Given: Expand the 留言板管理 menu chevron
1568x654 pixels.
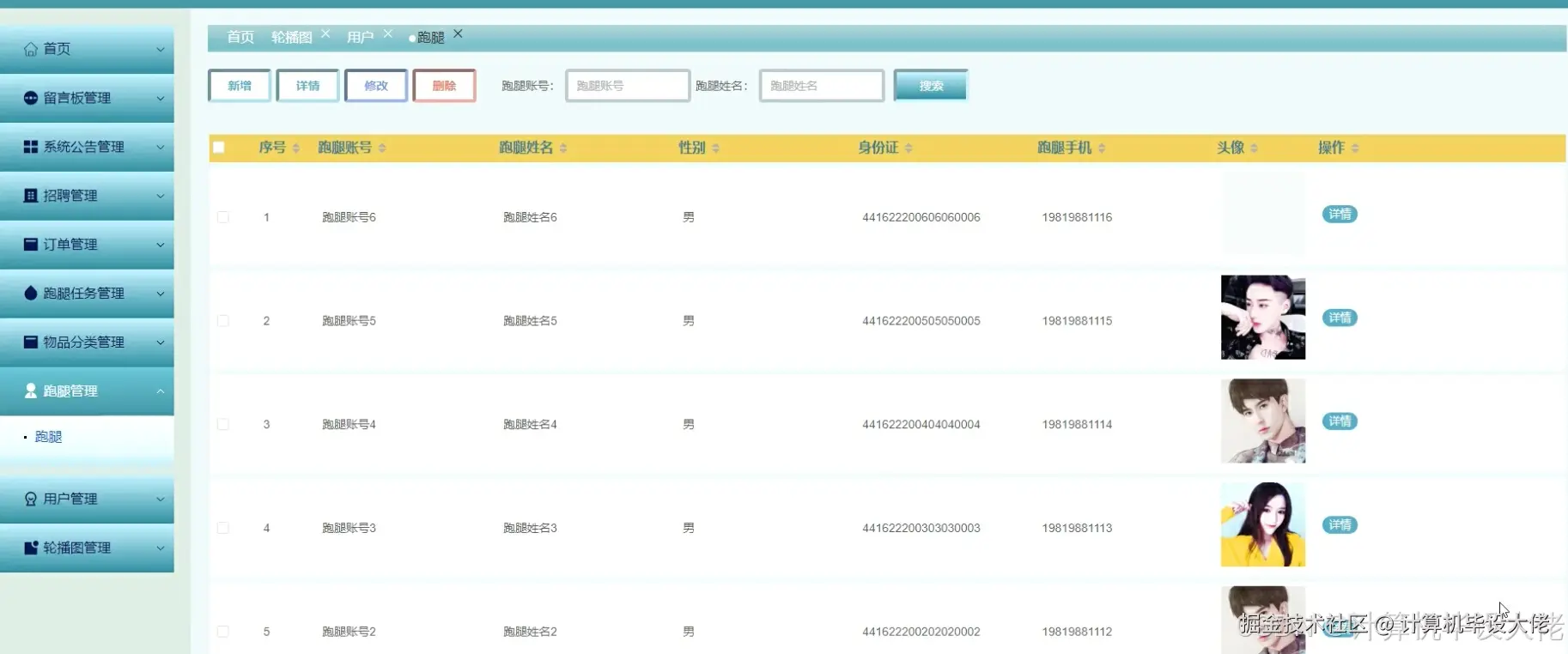Looking at the screenshot, I should click(161, 99).
